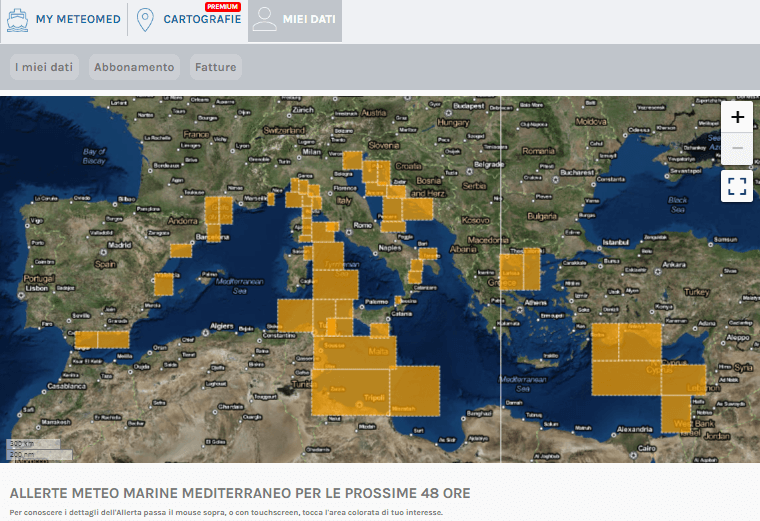
Task: Click the alert zone east of Tripoli near Misratah
Action: click(415, 391)
